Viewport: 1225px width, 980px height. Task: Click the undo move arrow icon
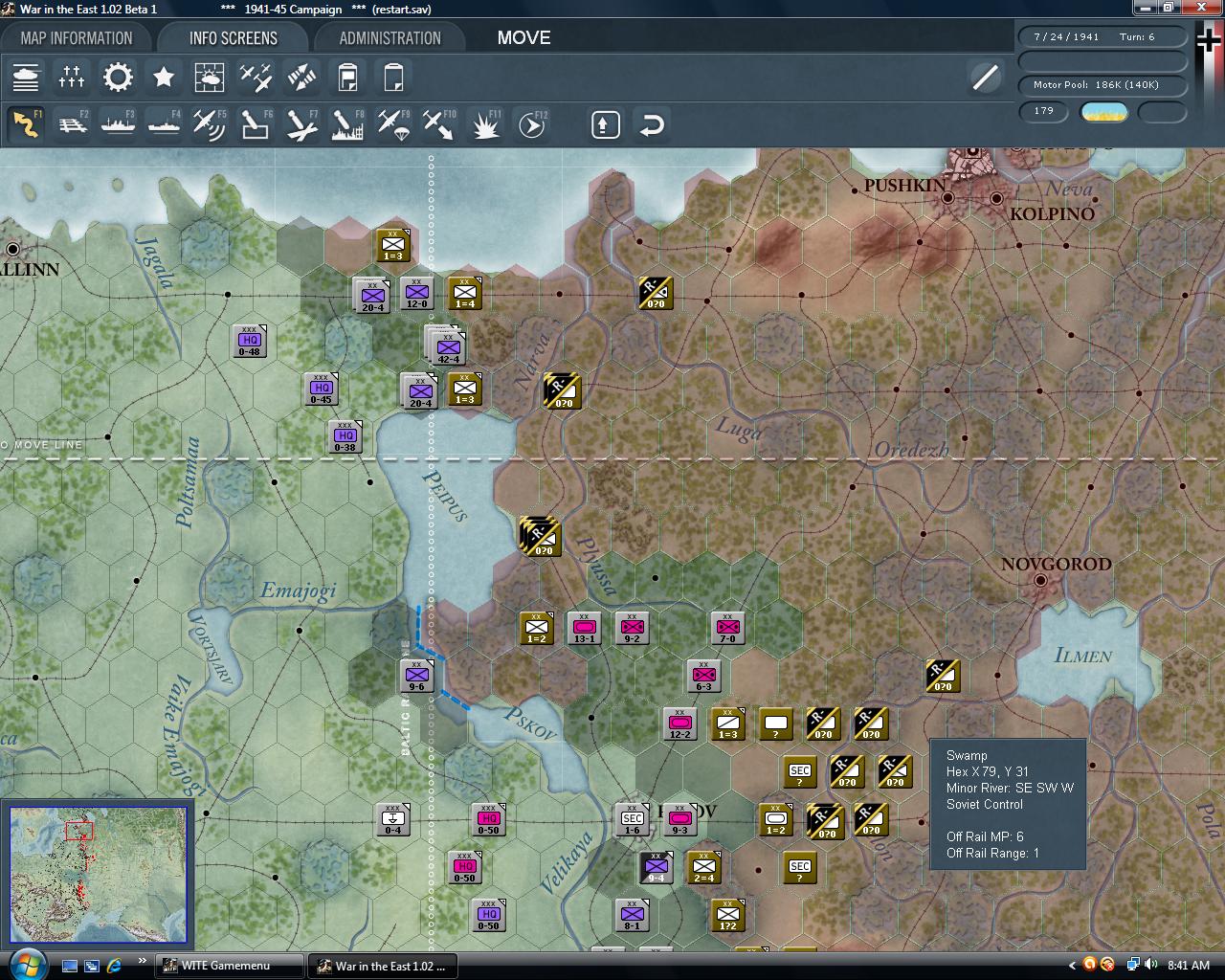point(652,124)
